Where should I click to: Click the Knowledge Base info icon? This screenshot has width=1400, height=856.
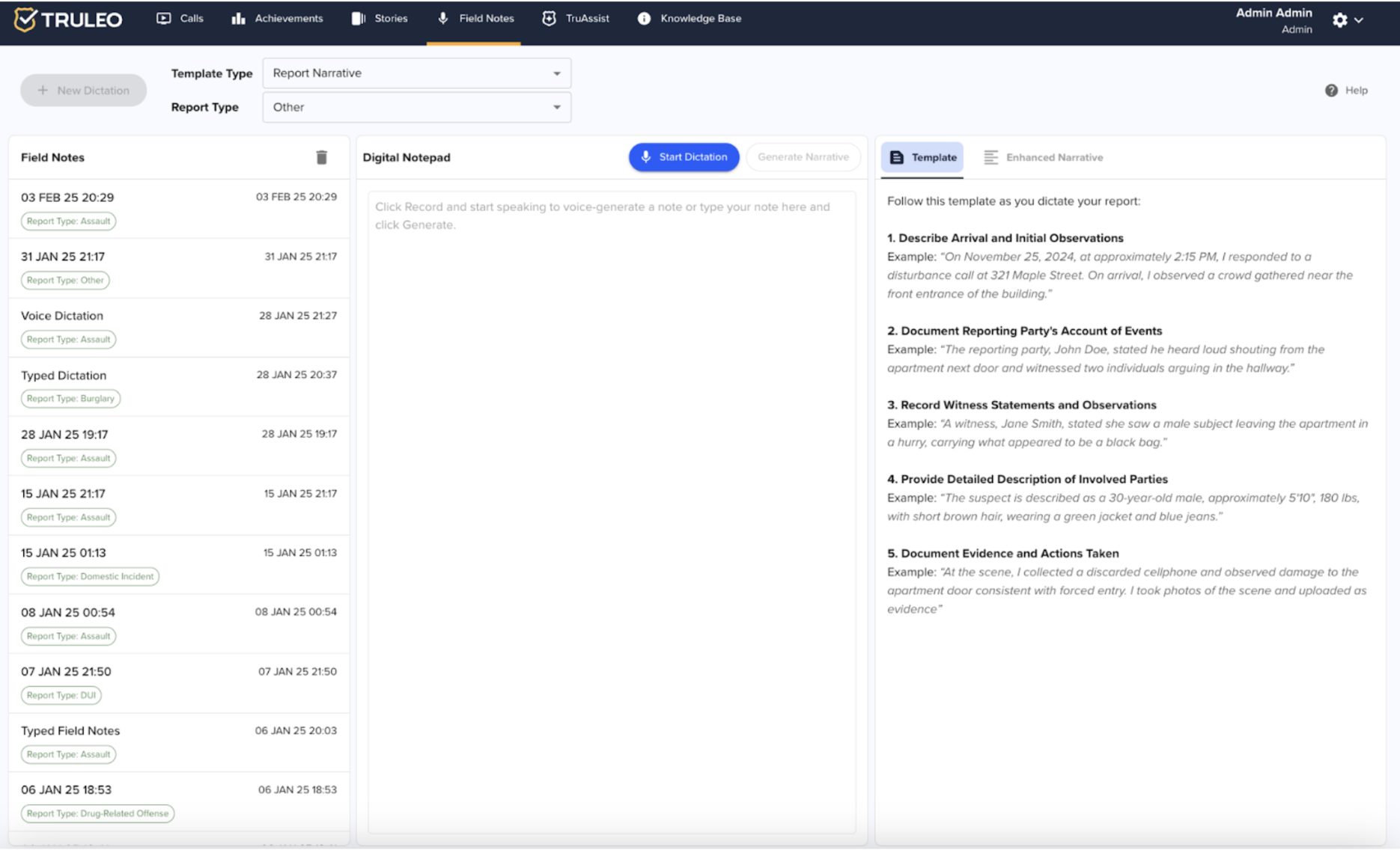644,19
